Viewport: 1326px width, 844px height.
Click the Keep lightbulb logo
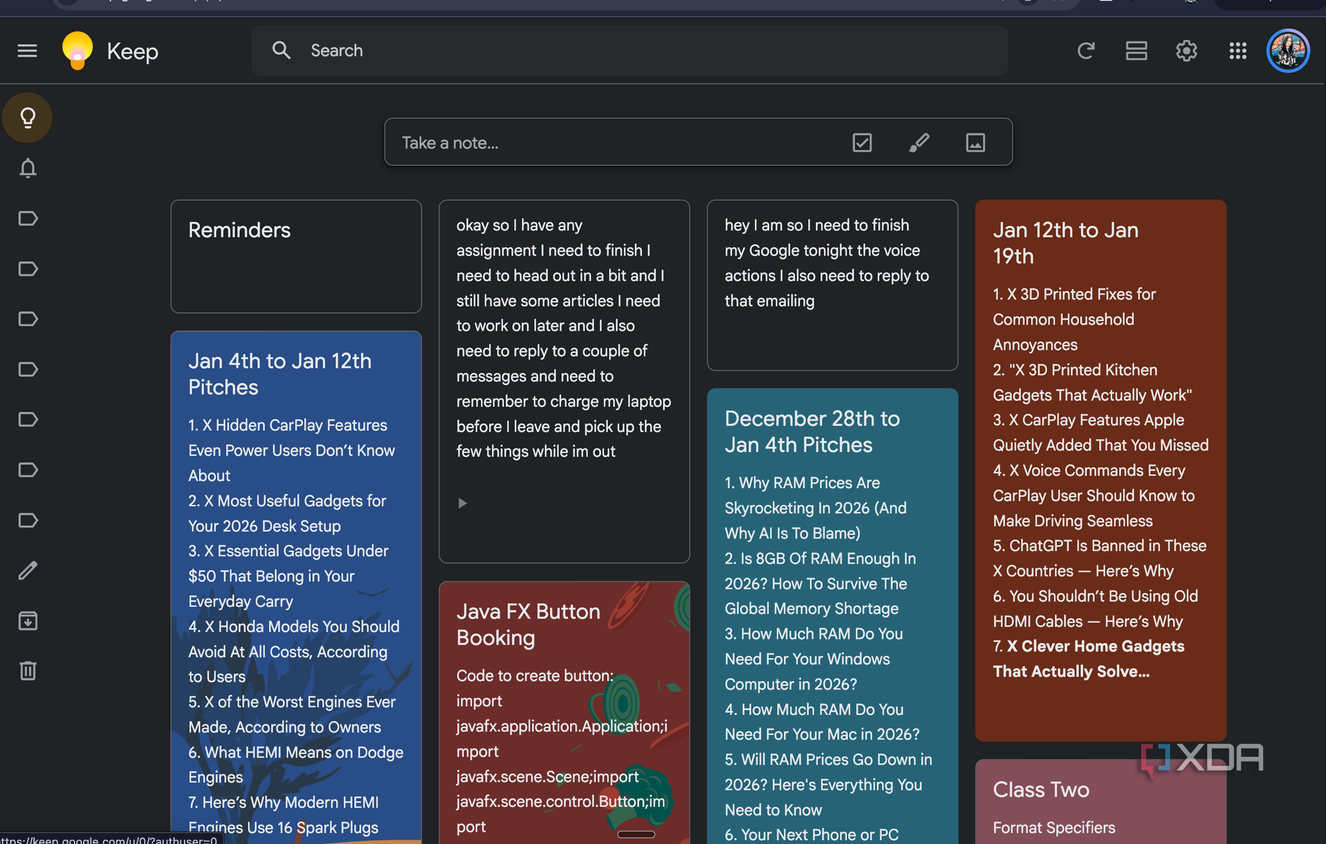click(77, 51)
